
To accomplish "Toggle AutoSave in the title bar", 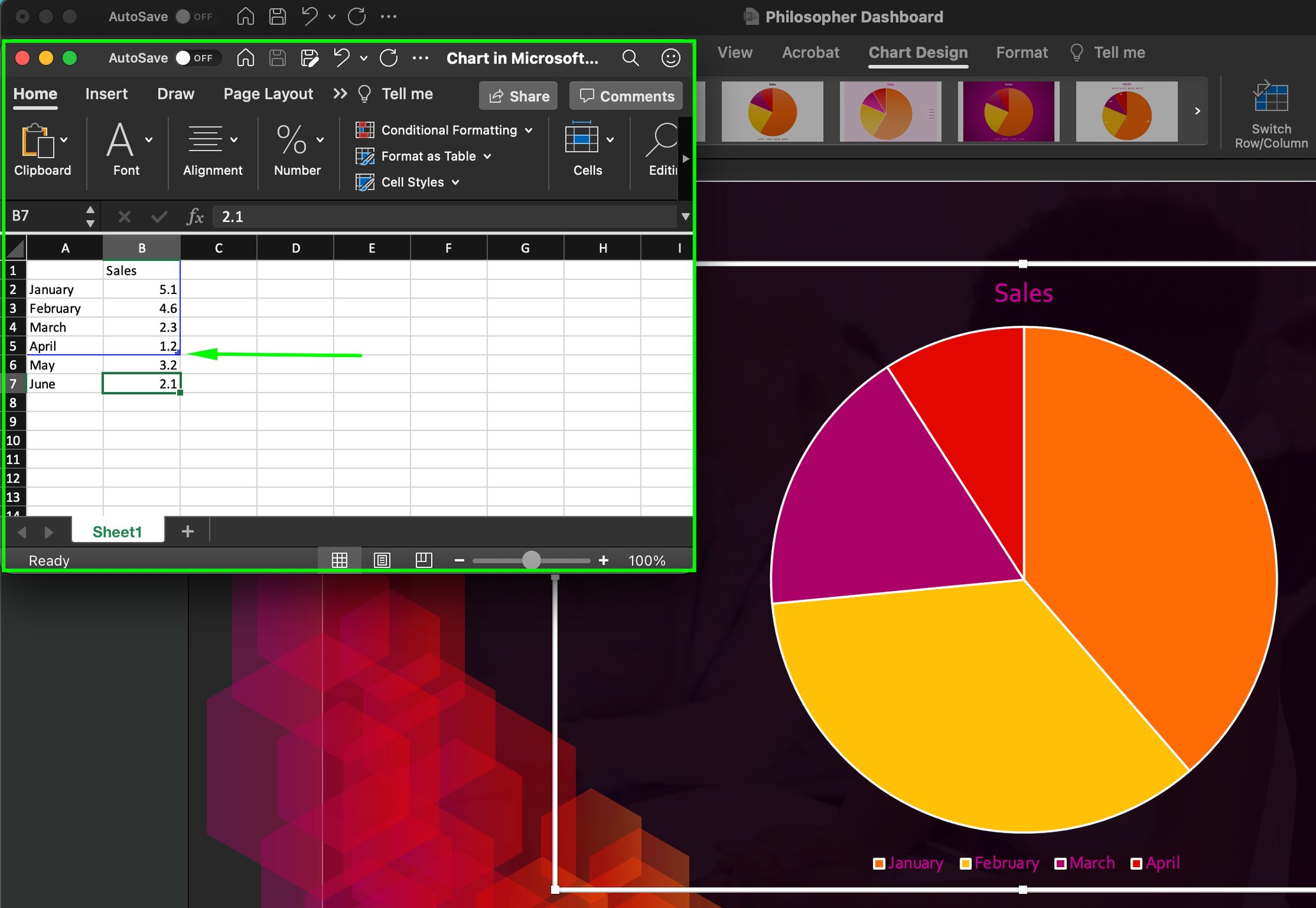I will click(183, 17).
